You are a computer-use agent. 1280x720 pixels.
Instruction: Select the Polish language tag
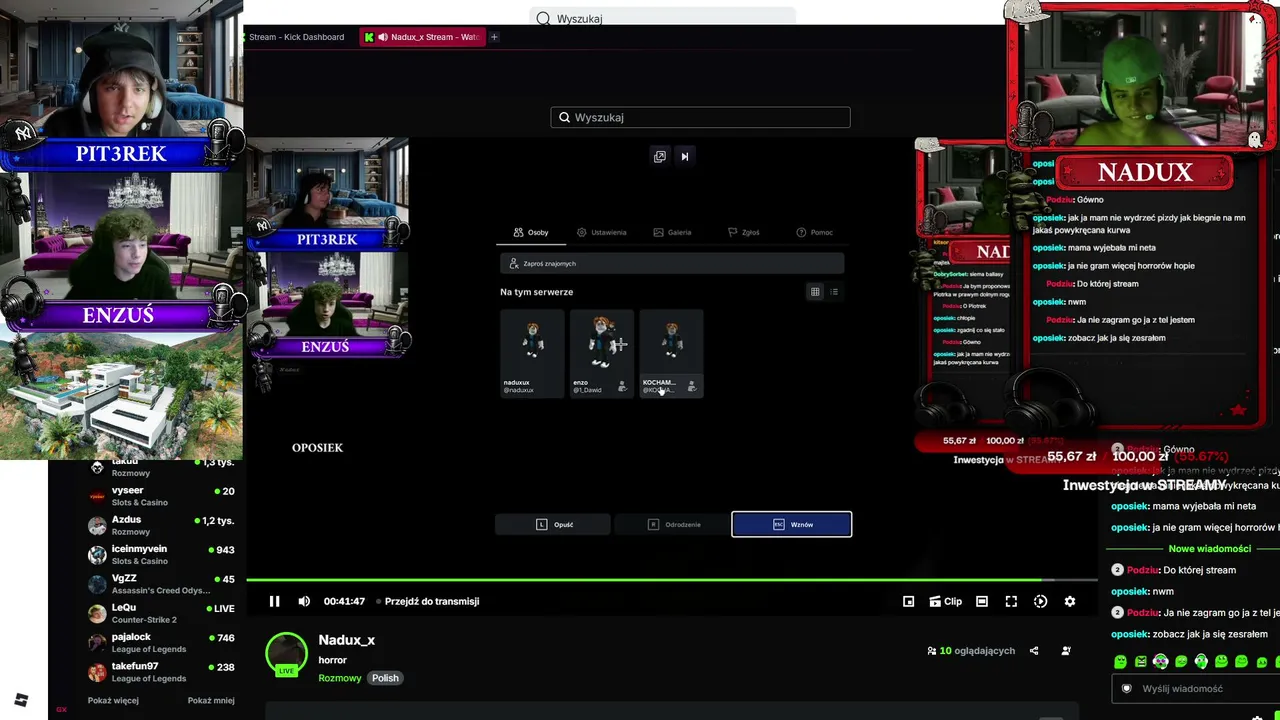pyautogui.click(x=385, y=678)
